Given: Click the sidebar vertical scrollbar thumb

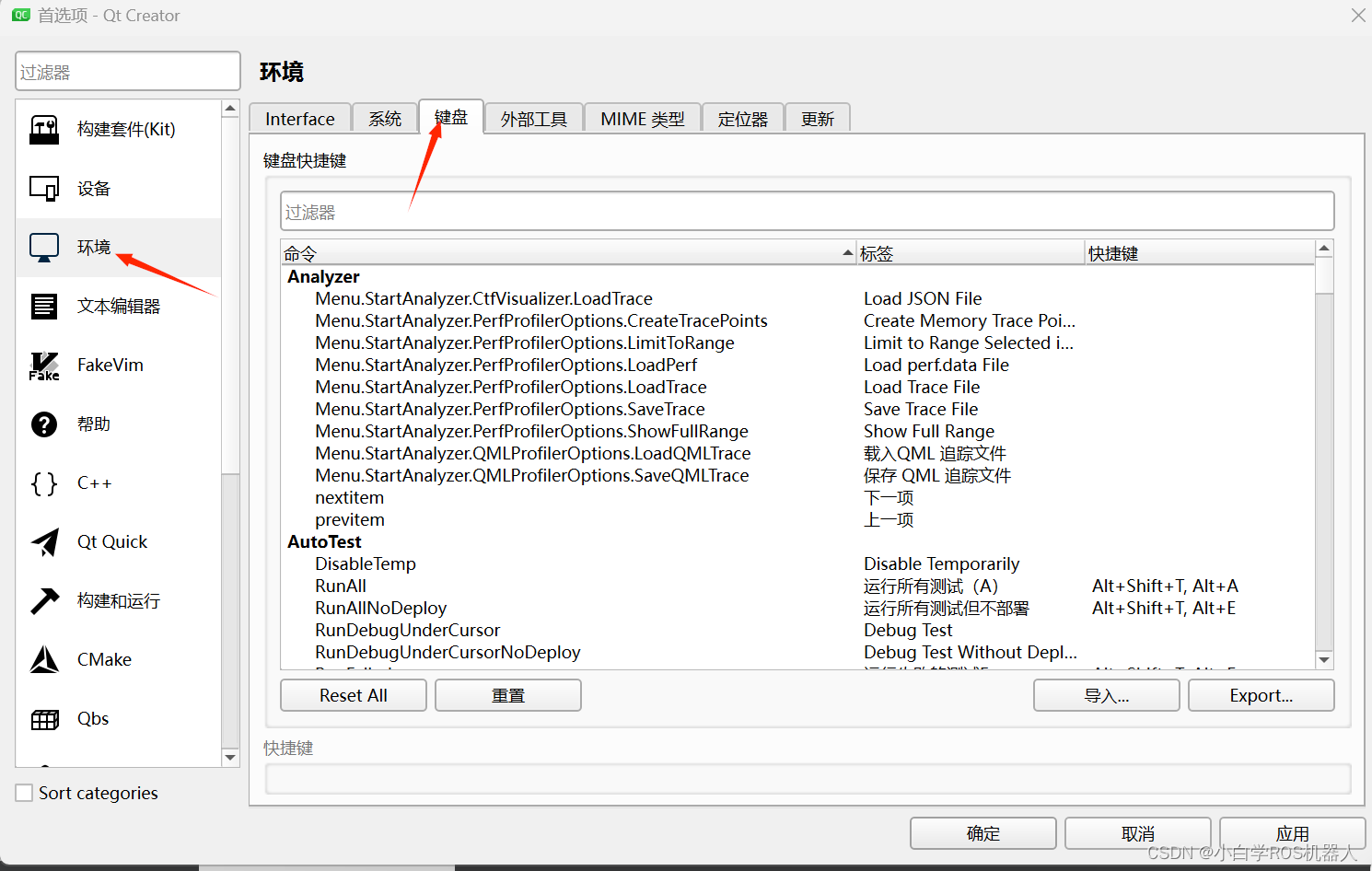Looking at the screenshot, I should click(230, 296).
